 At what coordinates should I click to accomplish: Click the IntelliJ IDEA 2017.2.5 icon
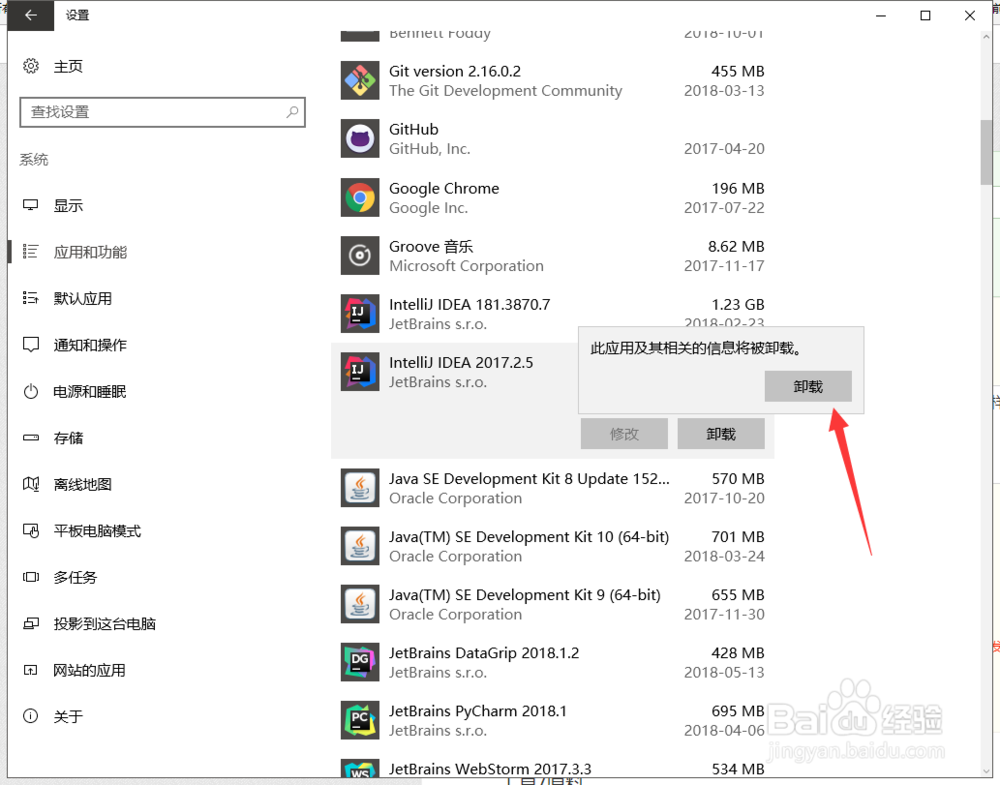click(x=360, y=372)
